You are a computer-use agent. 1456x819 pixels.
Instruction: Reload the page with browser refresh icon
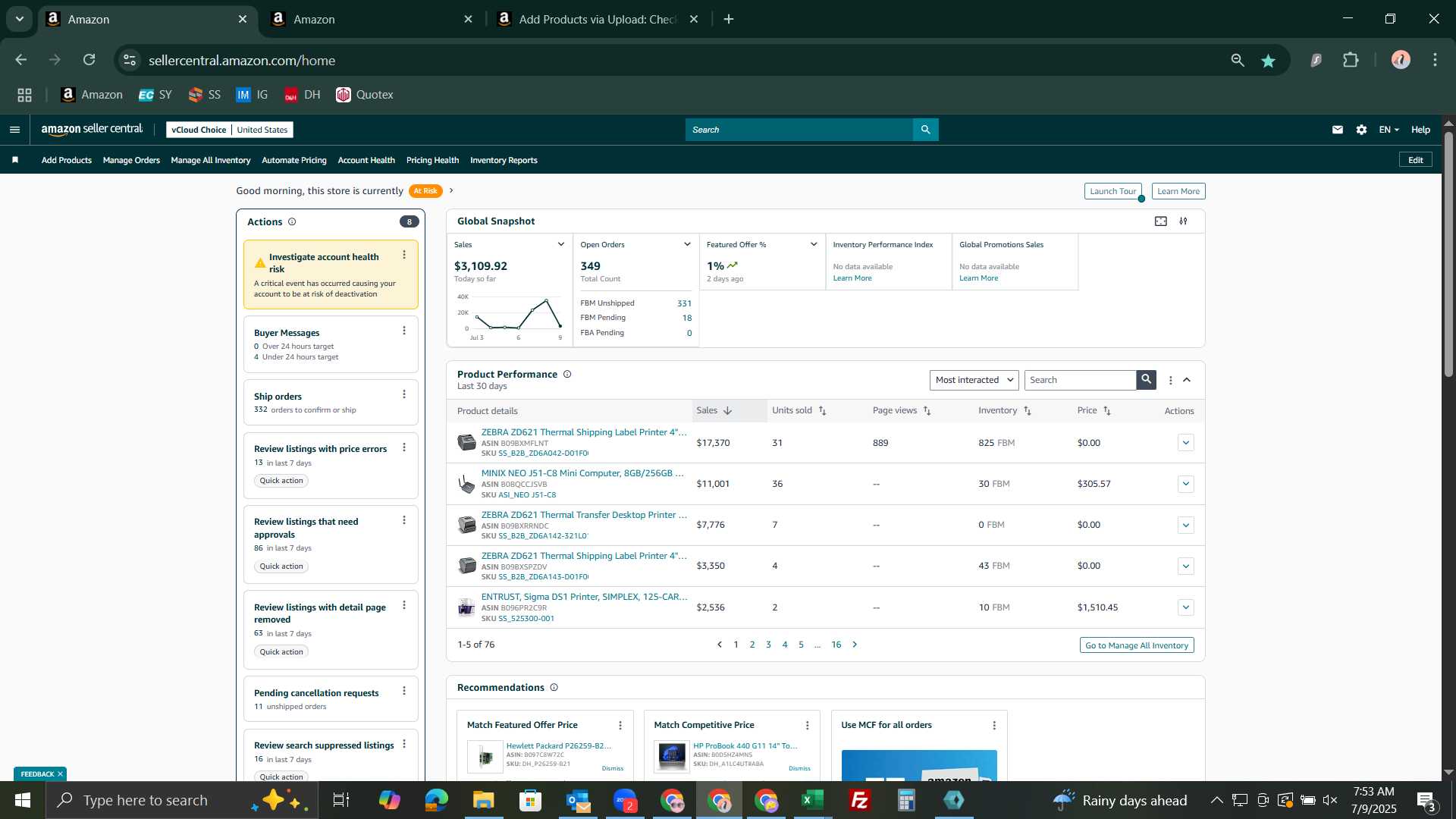pyautogui.click(x=89, y=60)
